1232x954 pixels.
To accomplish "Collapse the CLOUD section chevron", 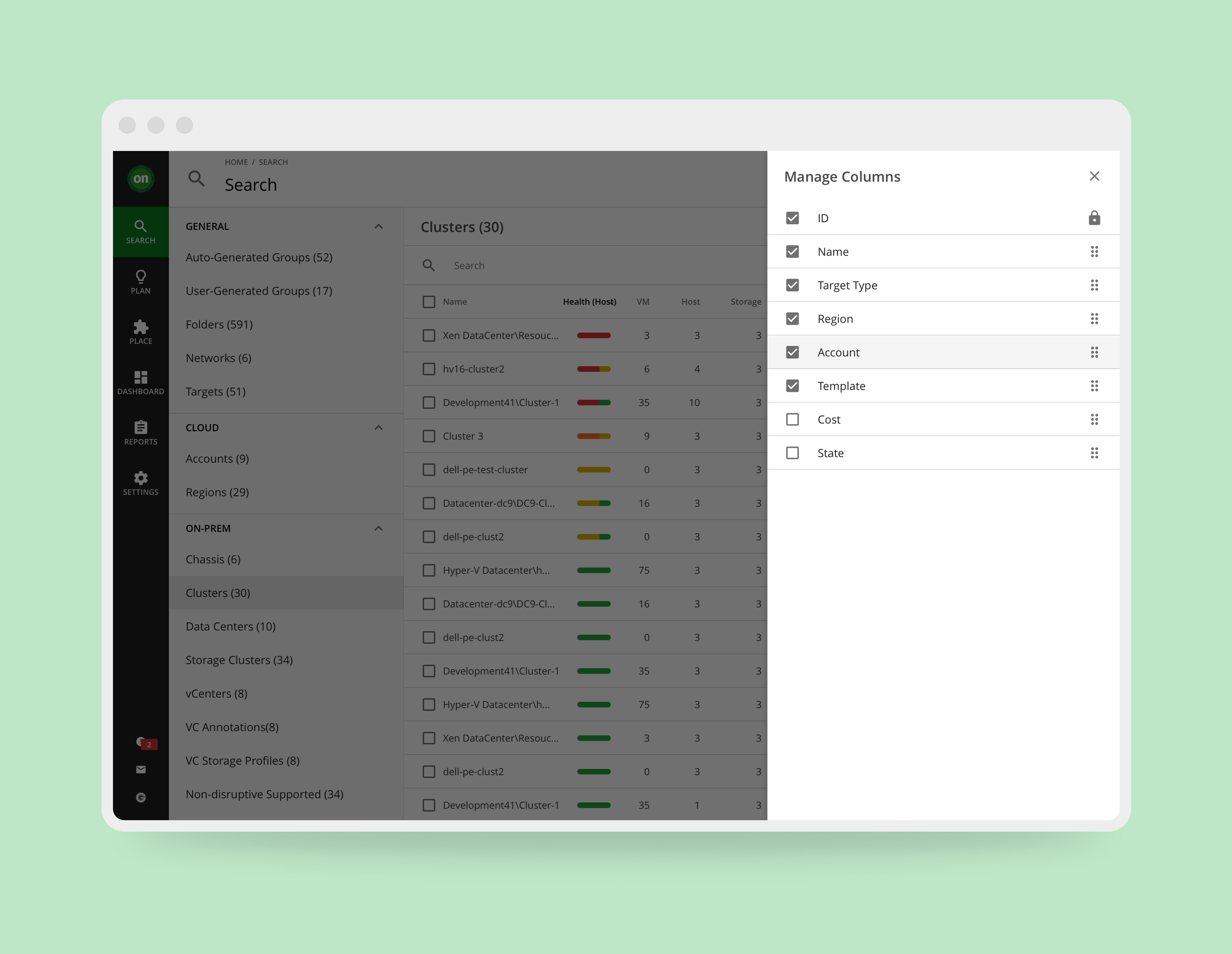I will [x=378, y=428].
